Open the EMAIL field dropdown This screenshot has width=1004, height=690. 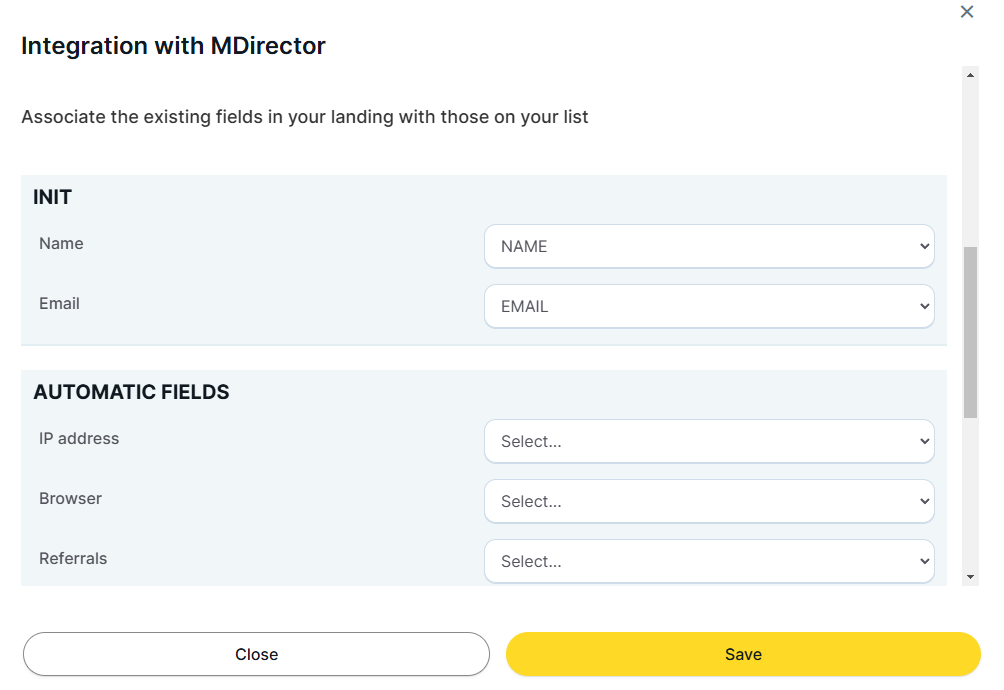(x=709, y=306)
